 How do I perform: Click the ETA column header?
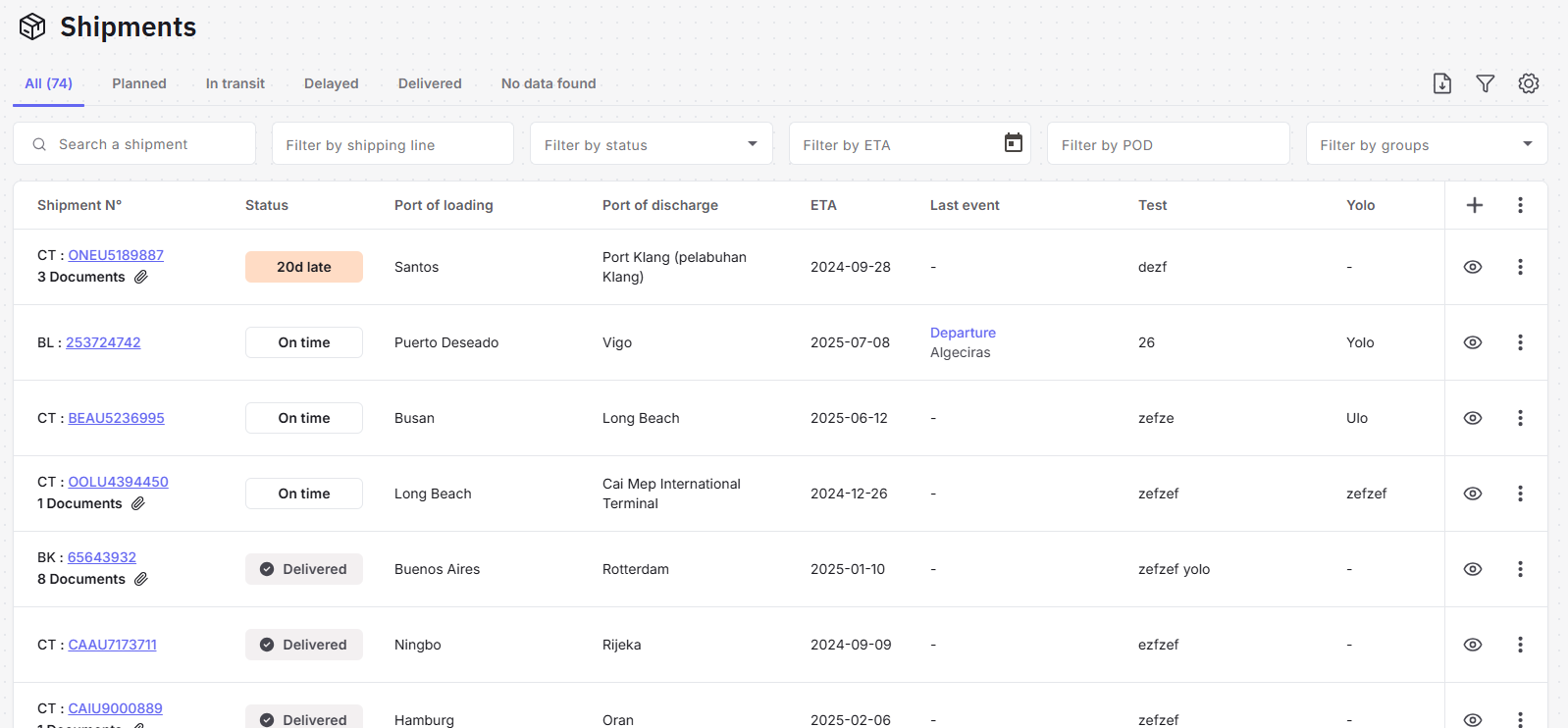click(x=823, y=205)
